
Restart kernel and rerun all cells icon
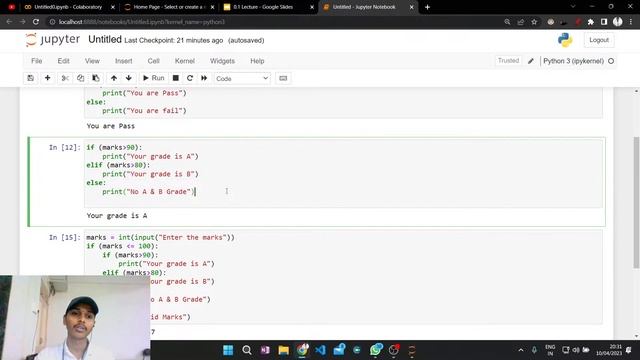pyautogui.click(x=204, y=78)
